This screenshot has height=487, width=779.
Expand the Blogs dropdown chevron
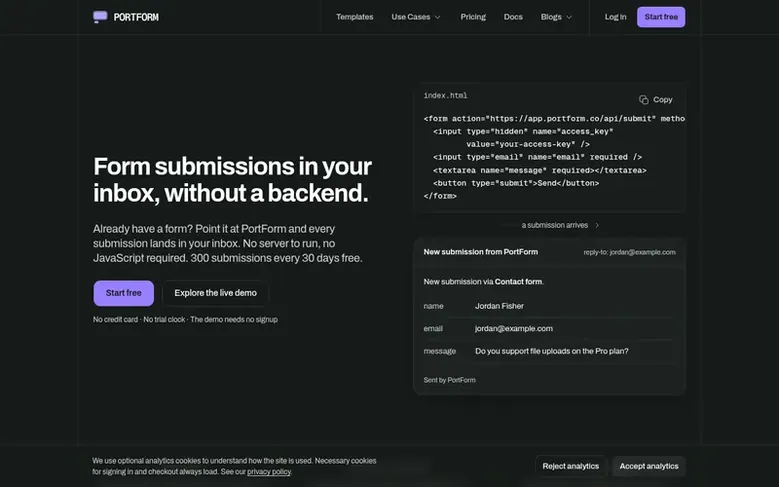569,17
